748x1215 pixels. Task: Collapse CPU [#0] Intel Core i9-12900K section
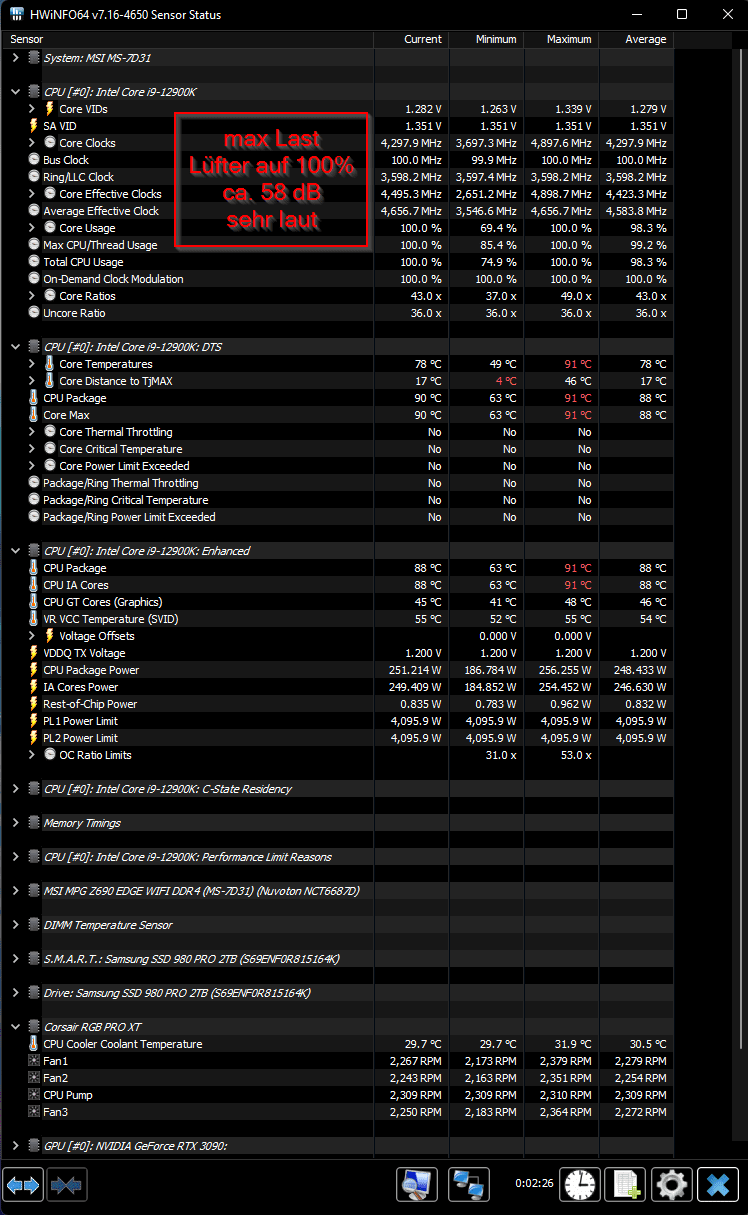[x=15, y=92]
